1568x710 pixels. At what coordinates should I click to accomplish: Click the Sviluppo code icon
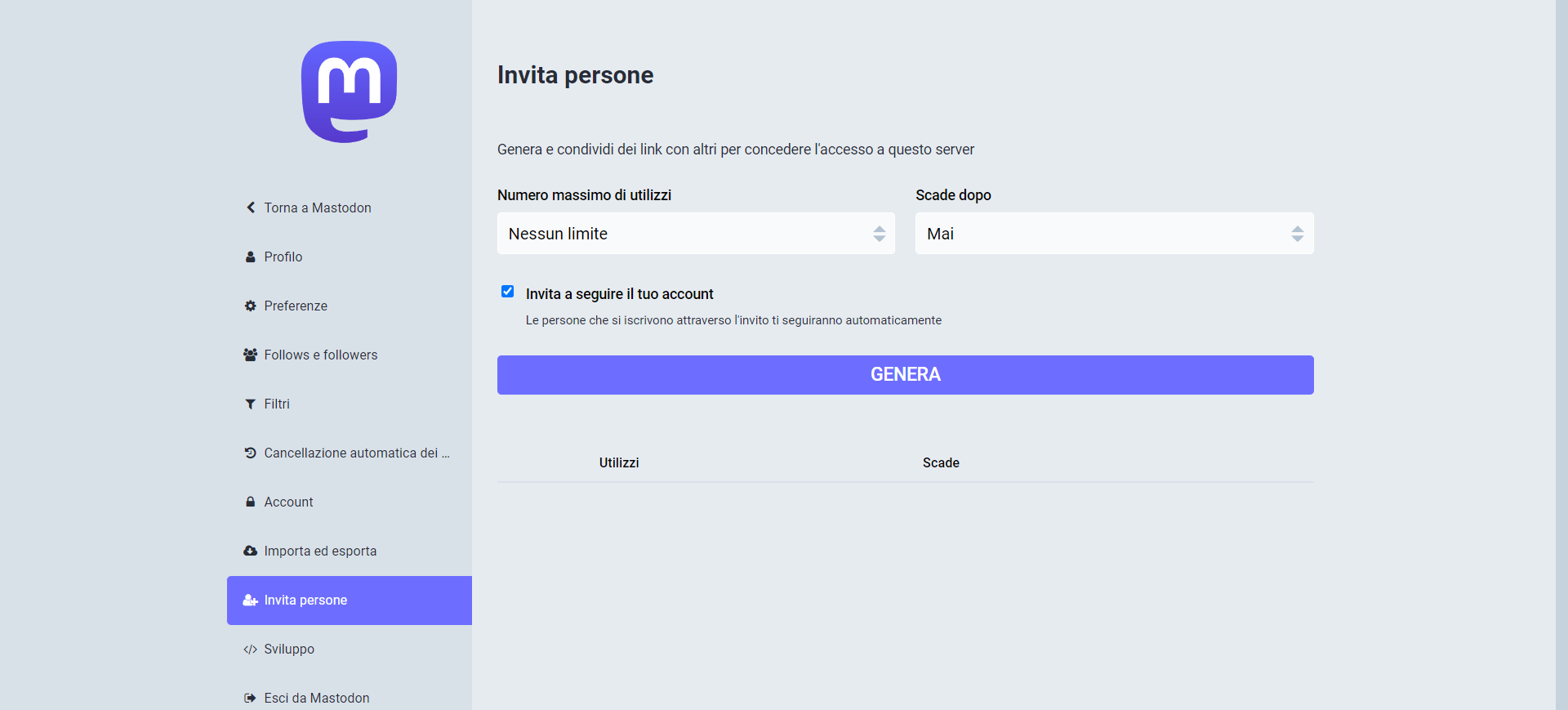(251, 650)
